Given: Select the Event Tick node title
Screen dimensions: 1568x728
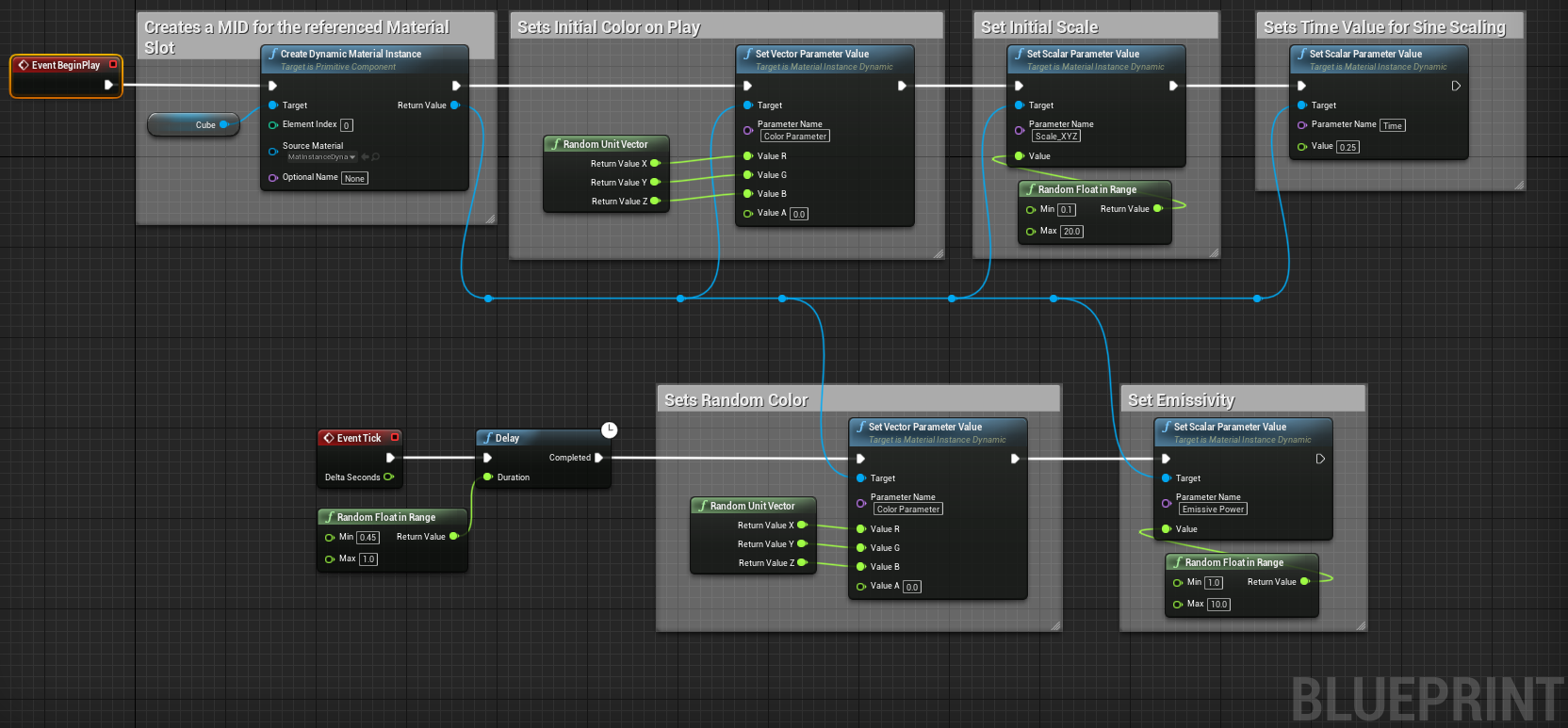Looking at the screenshot, I should (x=359, y=438).
